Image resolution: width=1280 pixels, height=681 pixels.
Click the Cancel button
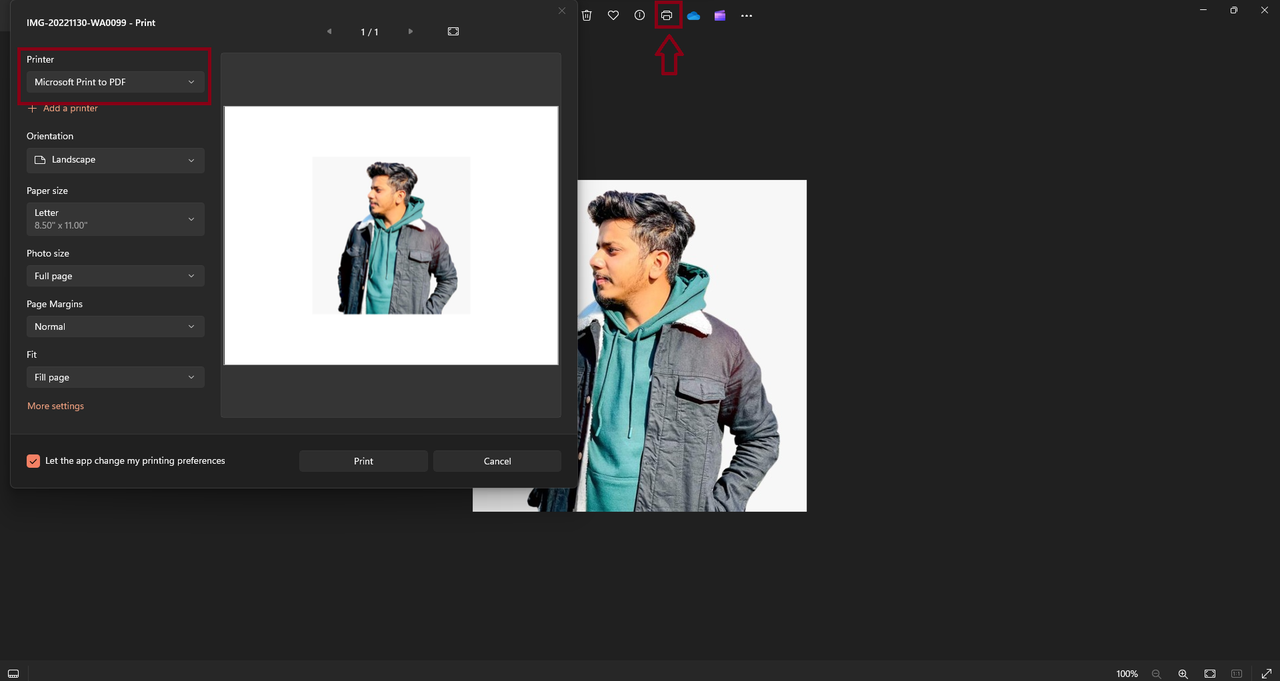pyautogui.click(x=497, y=461)
